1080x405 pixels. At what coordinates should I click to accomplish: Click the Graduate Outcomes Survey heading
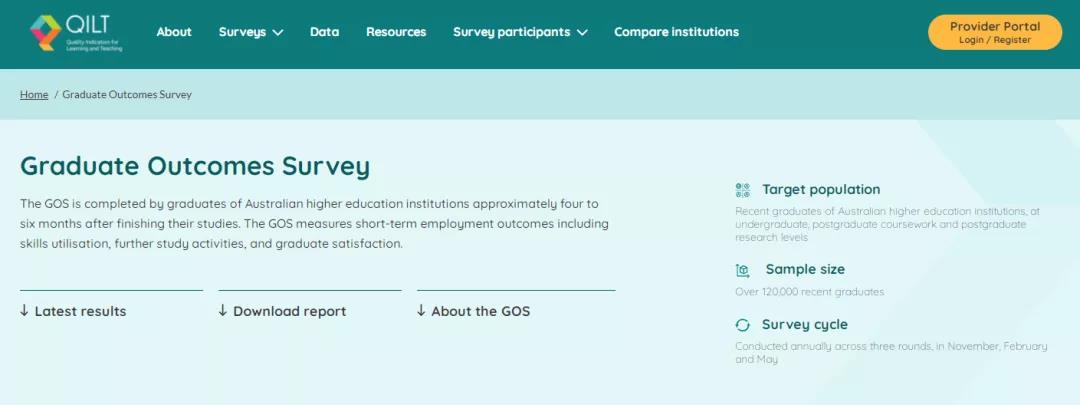tap(195, 167)
